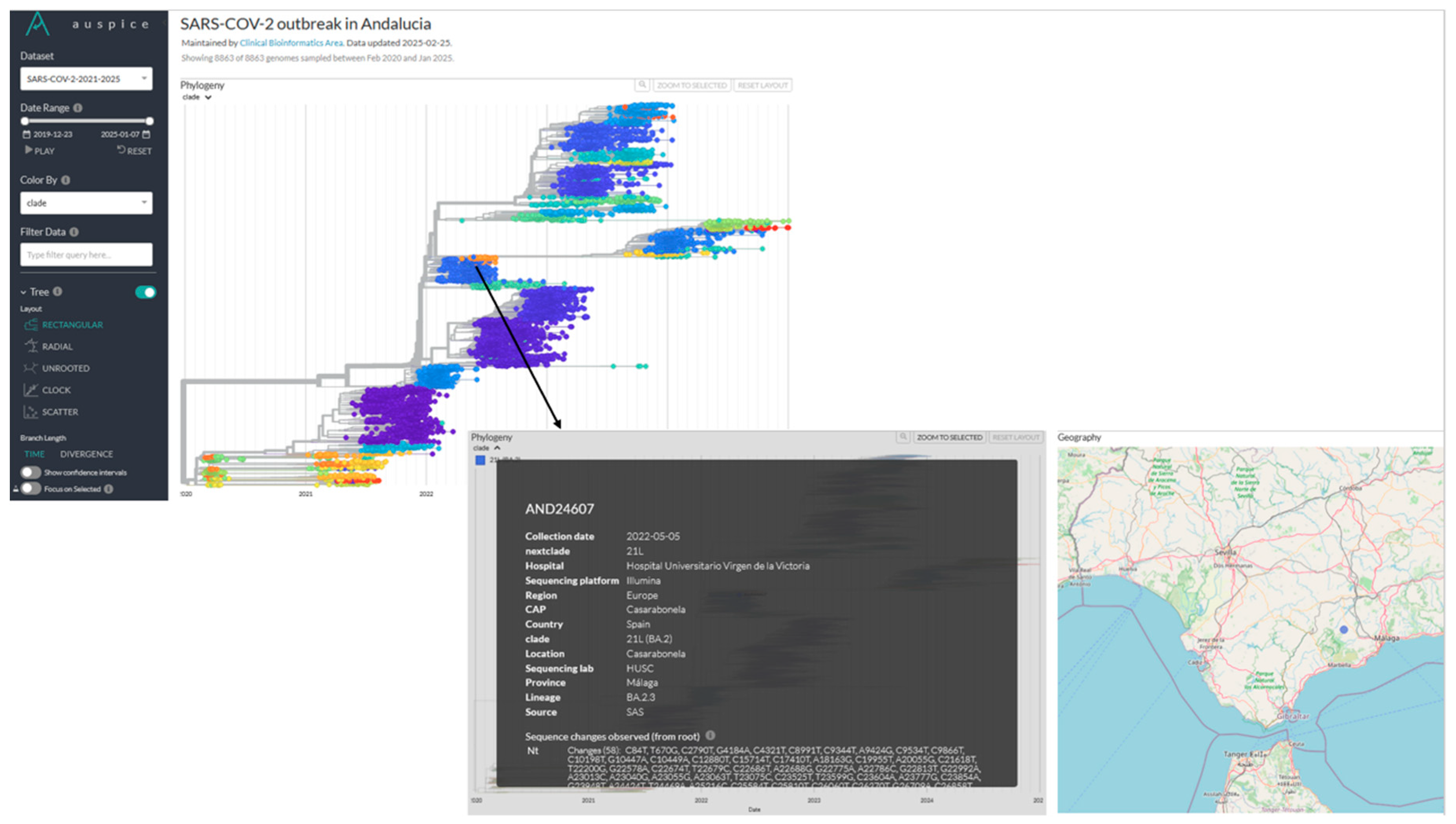Screen dimensions: 1456x824
Task: Switch branch length to DIVERGENCE
Action: (86, 453)
